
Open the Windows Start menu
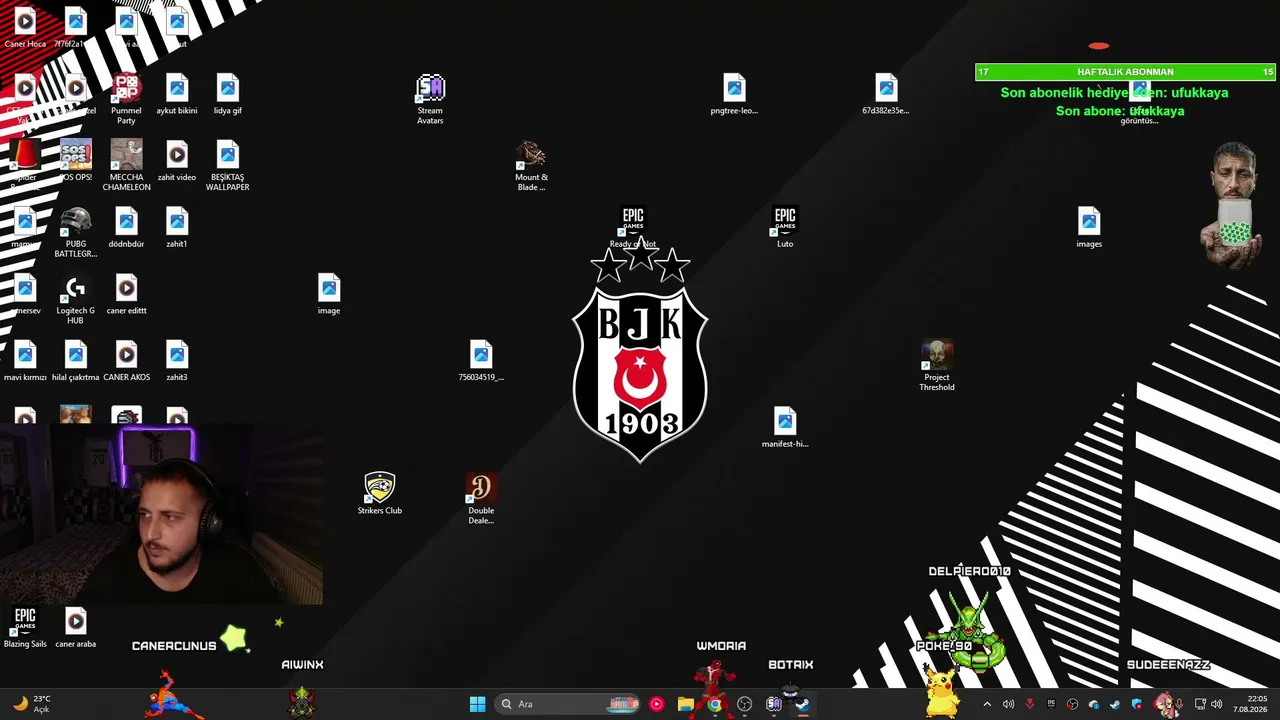pyautogui.click(x=477, y=704)
